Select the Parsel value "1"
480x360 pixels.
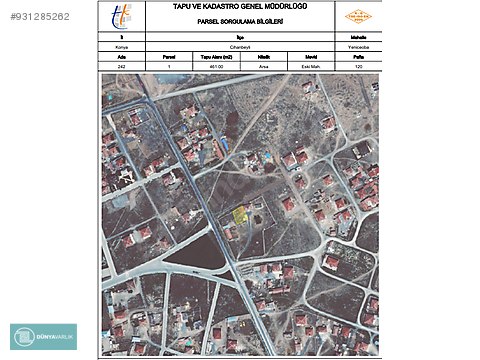169,67
